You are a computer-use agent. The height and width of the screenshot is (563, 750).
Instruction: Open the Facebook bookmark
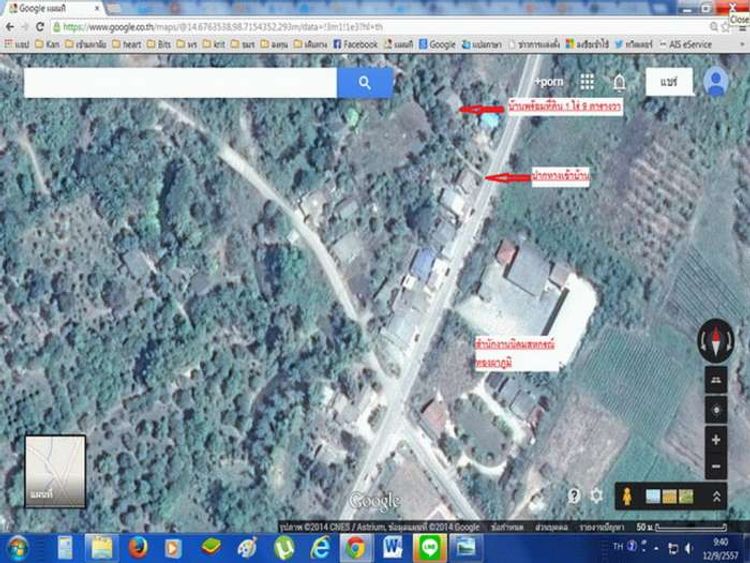coord(355,45)
